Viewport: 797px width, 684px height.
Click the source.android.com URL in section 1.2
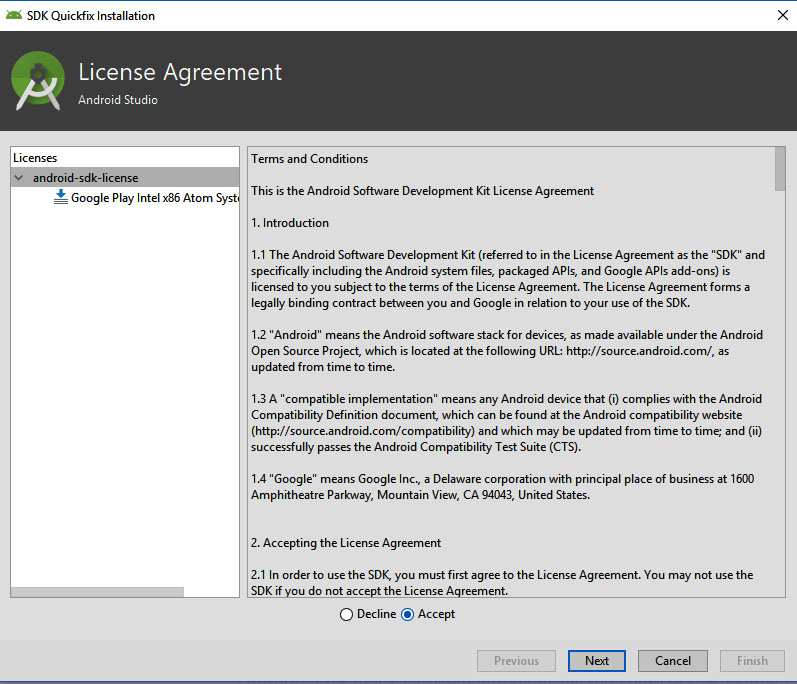point(640,351)
